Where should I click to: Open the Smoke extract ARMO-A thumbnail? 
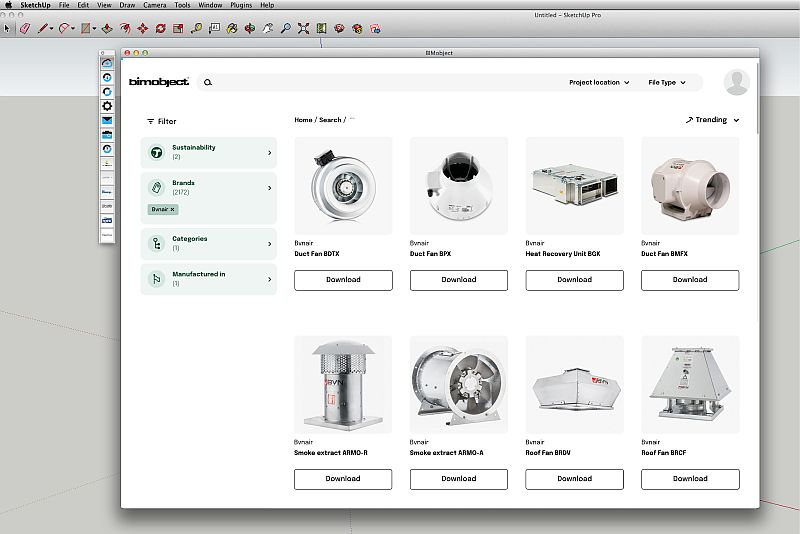tap(459, 385)
